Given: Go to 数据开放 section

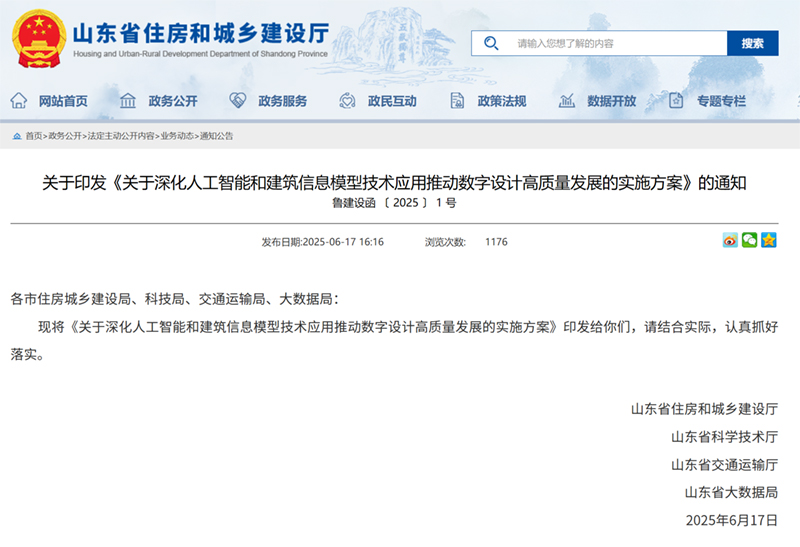Looking at the screenshot, I should point(611,101).
